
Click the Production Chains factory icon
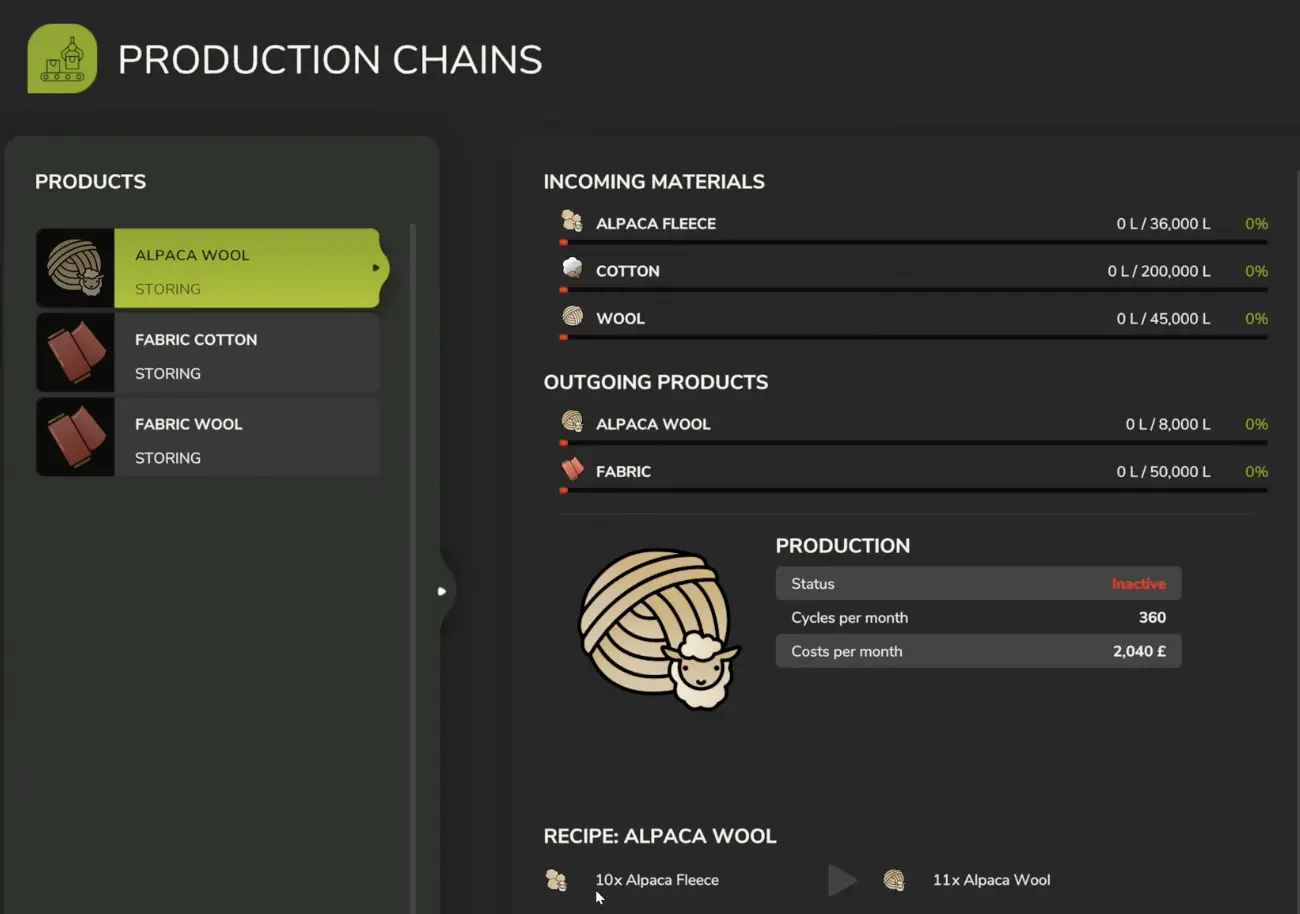click(62, 59)
